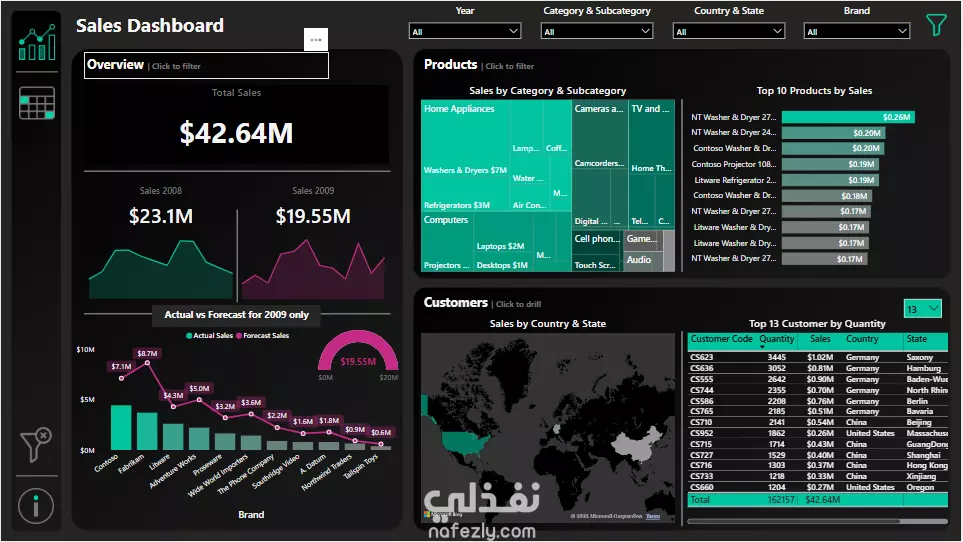Sort by Sales column header
Screen dimensions: 963x542
[x=820, y=339]
